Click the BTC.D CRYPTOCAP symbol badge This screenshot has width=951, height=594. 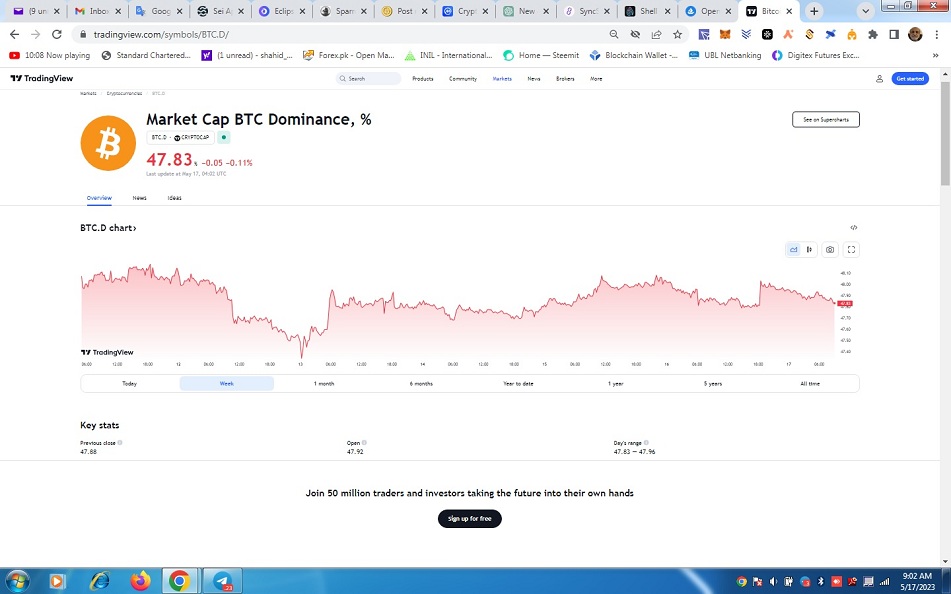coord(180,138)
